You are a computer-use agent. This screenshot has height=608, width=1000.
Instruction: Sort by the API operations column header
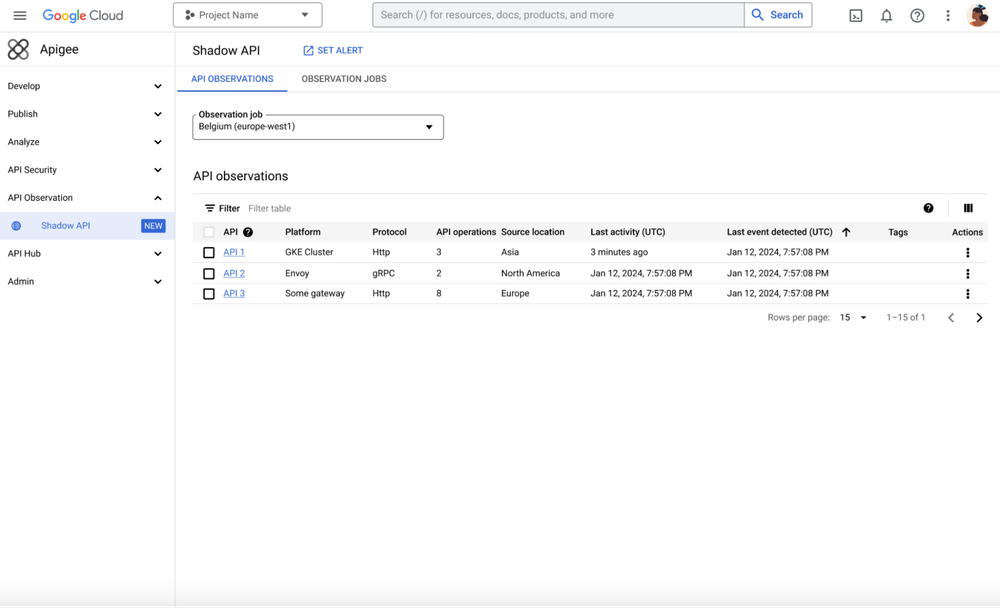click(466, 232)
